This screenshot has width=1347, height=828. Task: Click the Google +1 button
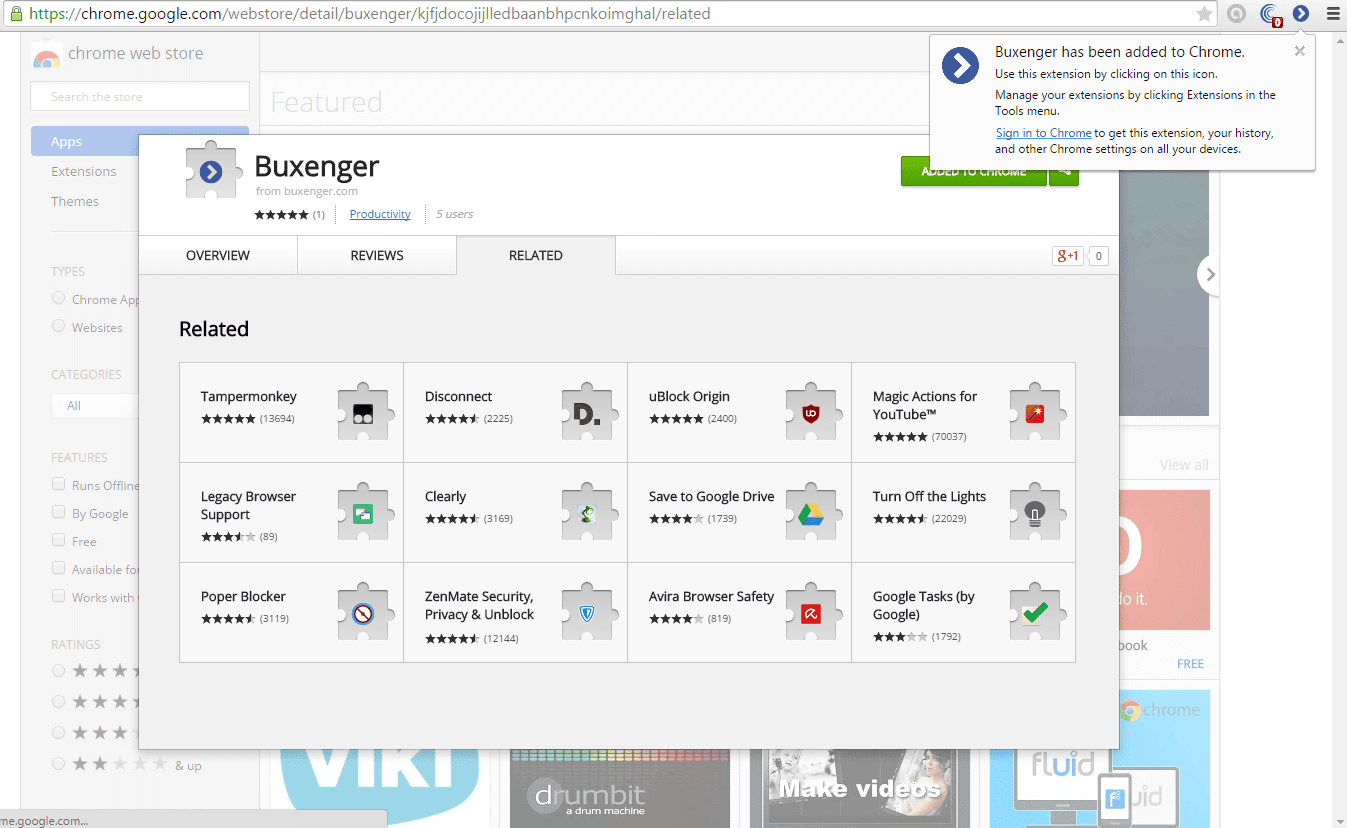(1068, 256)
